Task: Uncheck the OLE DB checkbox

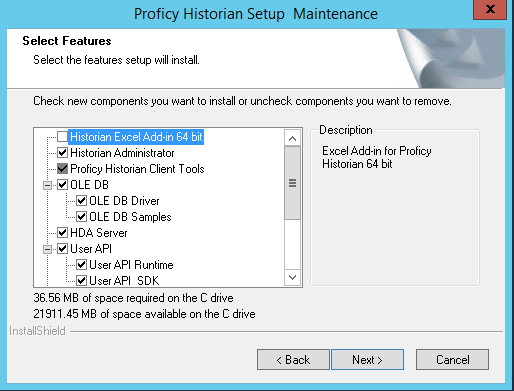Action: pyautogui.click(x=62, y=185)
